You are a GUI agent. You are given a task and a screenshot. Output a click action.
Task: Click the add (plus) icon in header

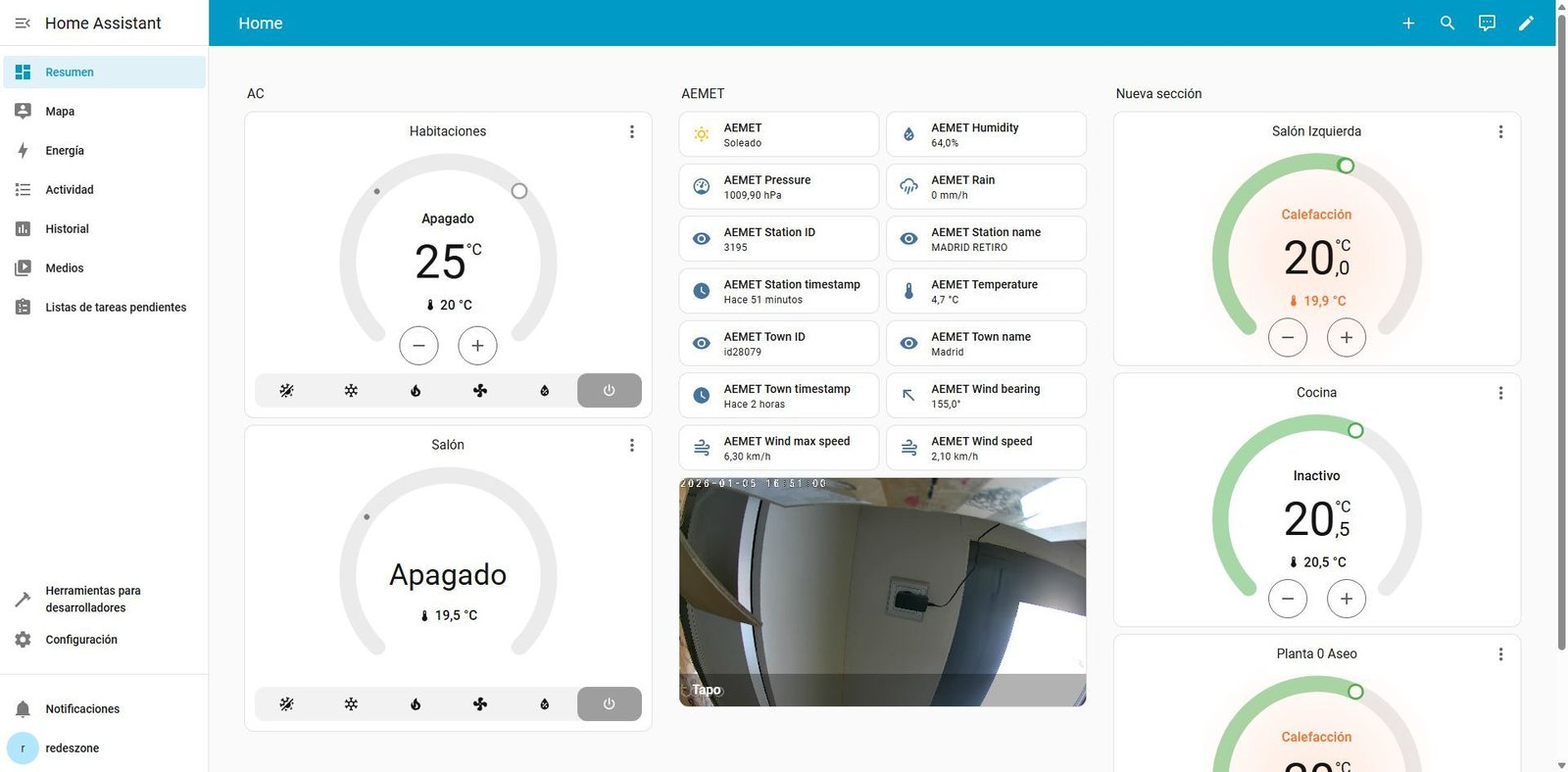tap(1408, 23)
